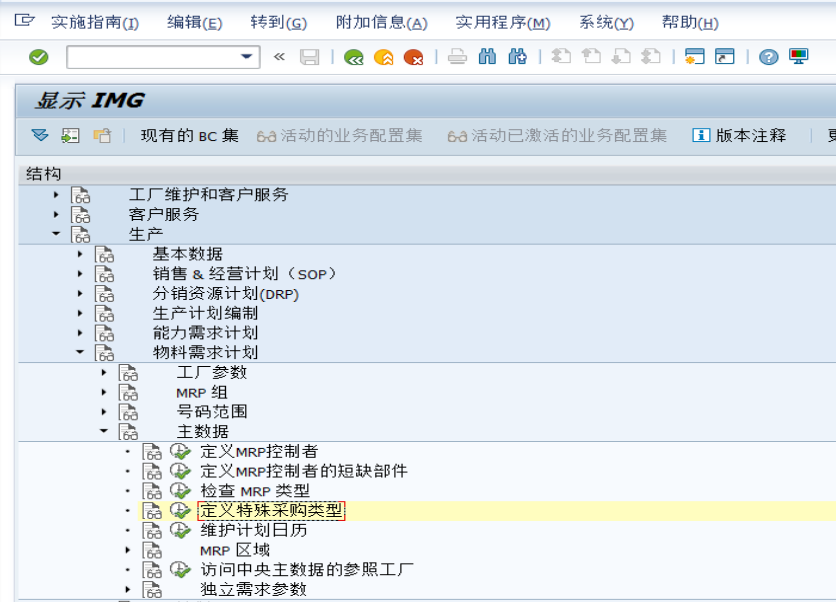This screenshot has height=602, width=836.
Task: Click the Save floppy disk icon
Action: [310, 57]
